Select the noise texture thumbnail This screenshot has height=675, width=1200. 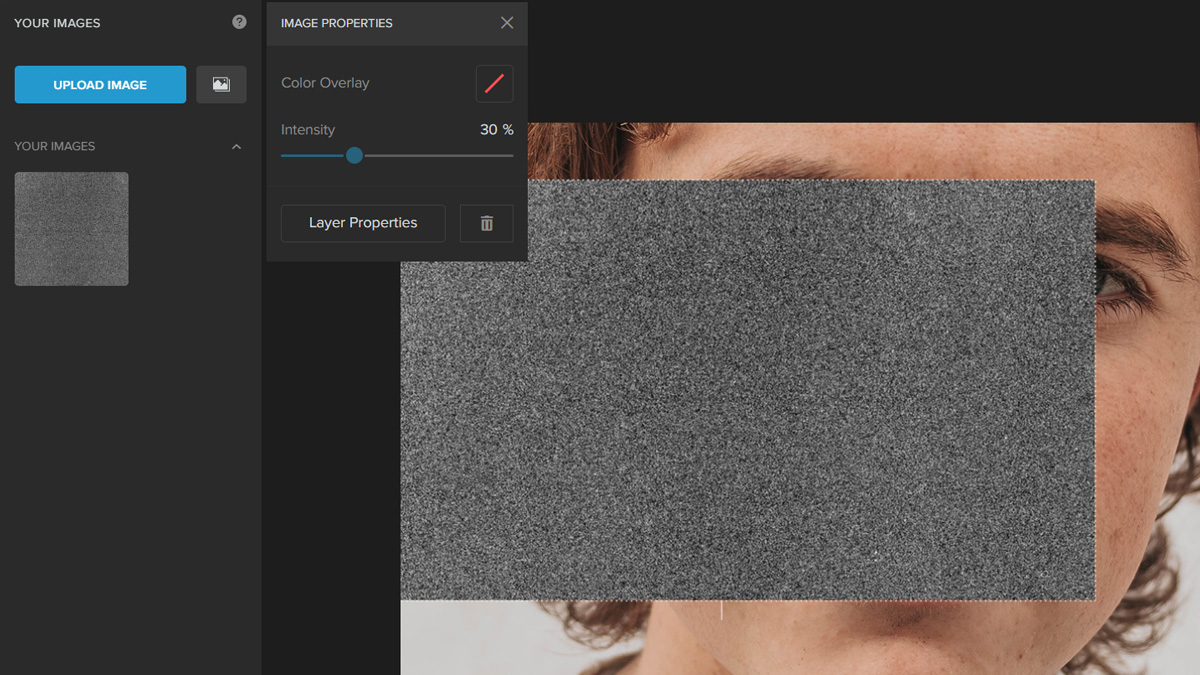coord(71,229)
